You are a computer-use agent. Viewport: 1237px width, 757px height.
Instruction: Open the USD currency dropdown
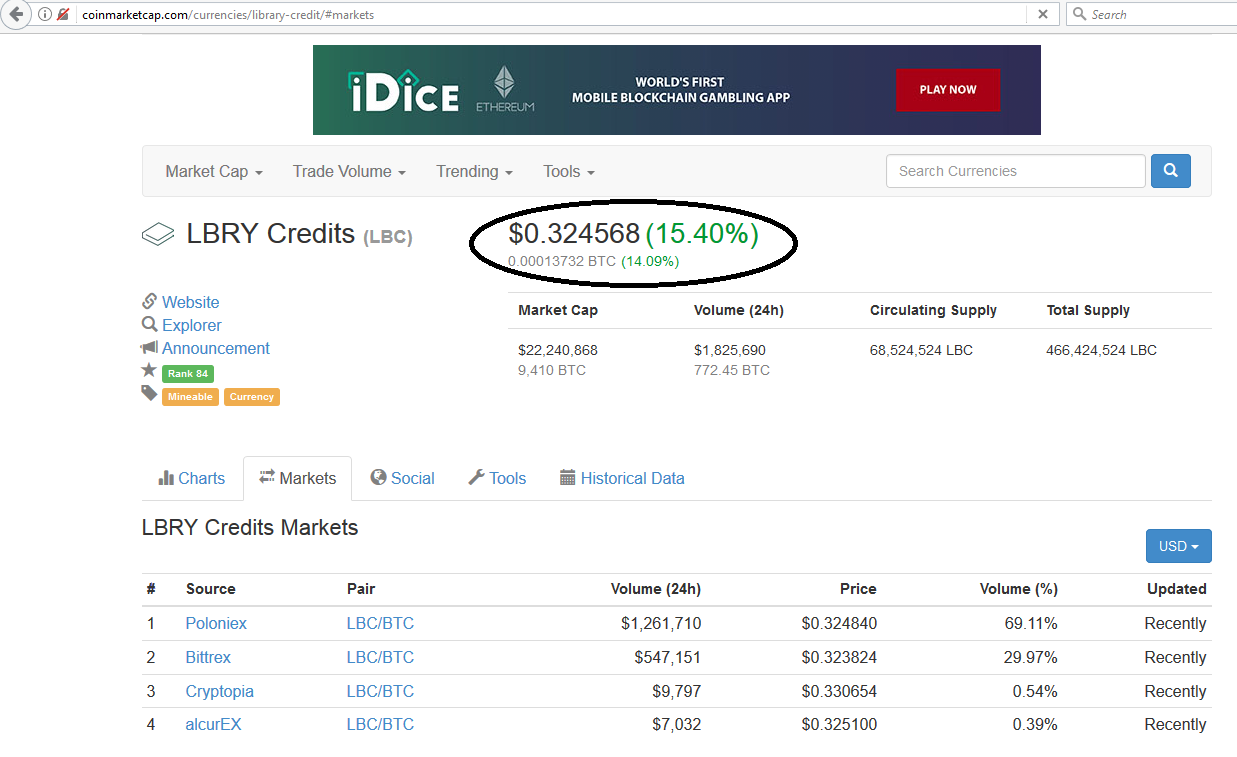pos(1178,546)
